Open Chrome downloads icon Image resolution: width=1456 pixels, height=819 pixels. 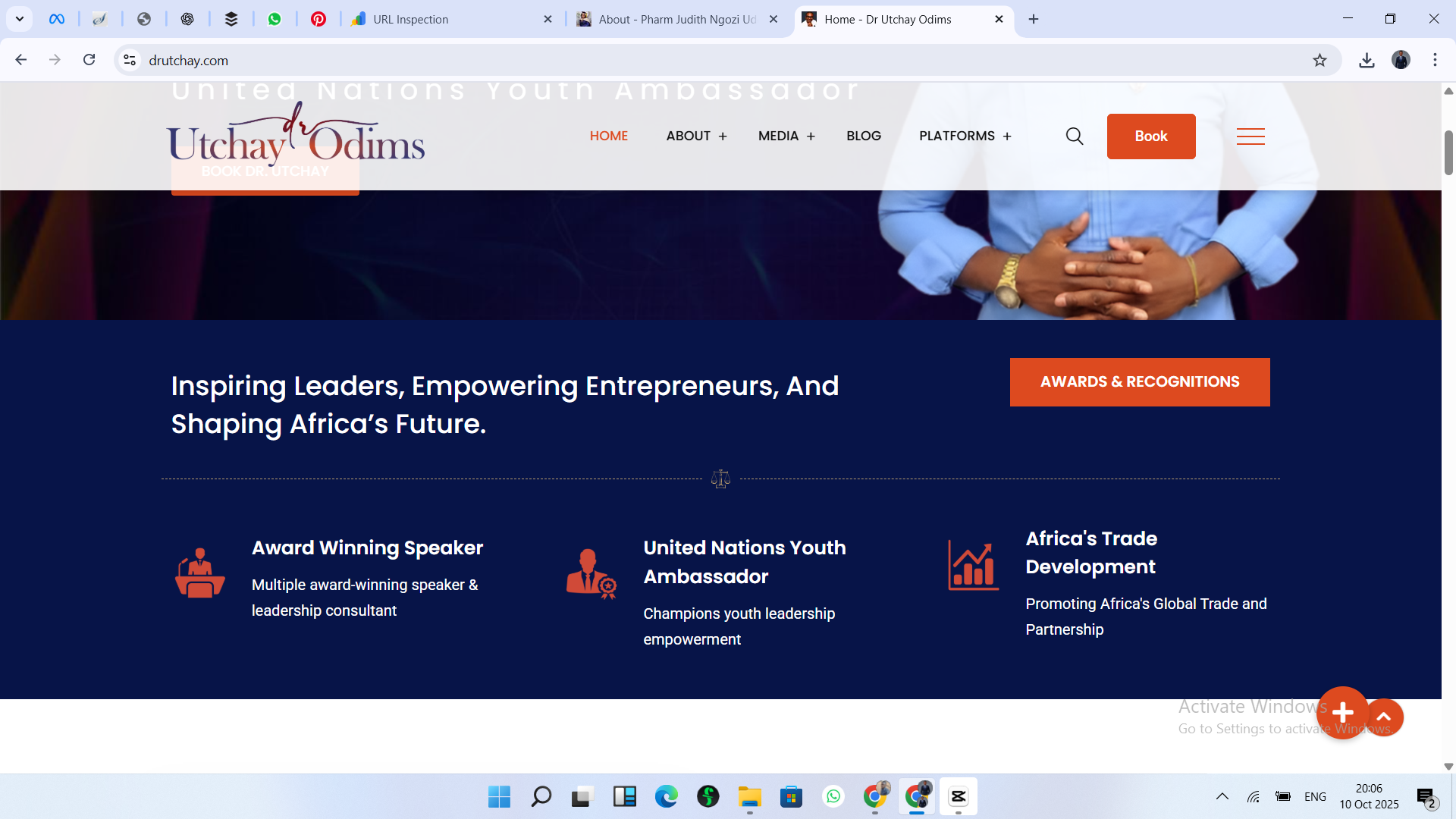(1367, 61)
